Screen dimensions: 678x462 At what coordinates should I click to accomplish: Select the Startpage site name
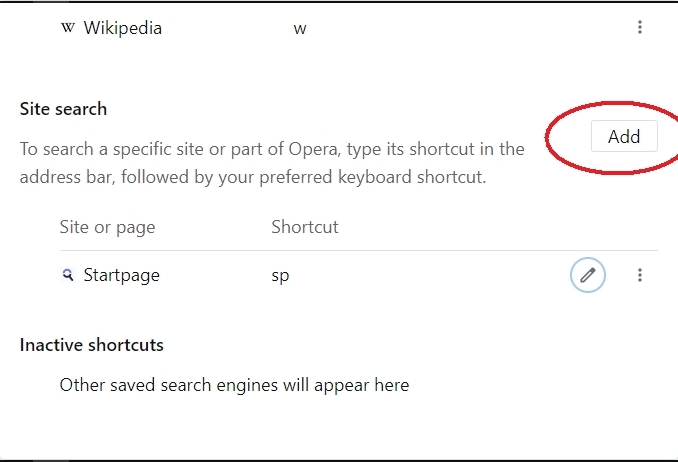pos(121,275)
